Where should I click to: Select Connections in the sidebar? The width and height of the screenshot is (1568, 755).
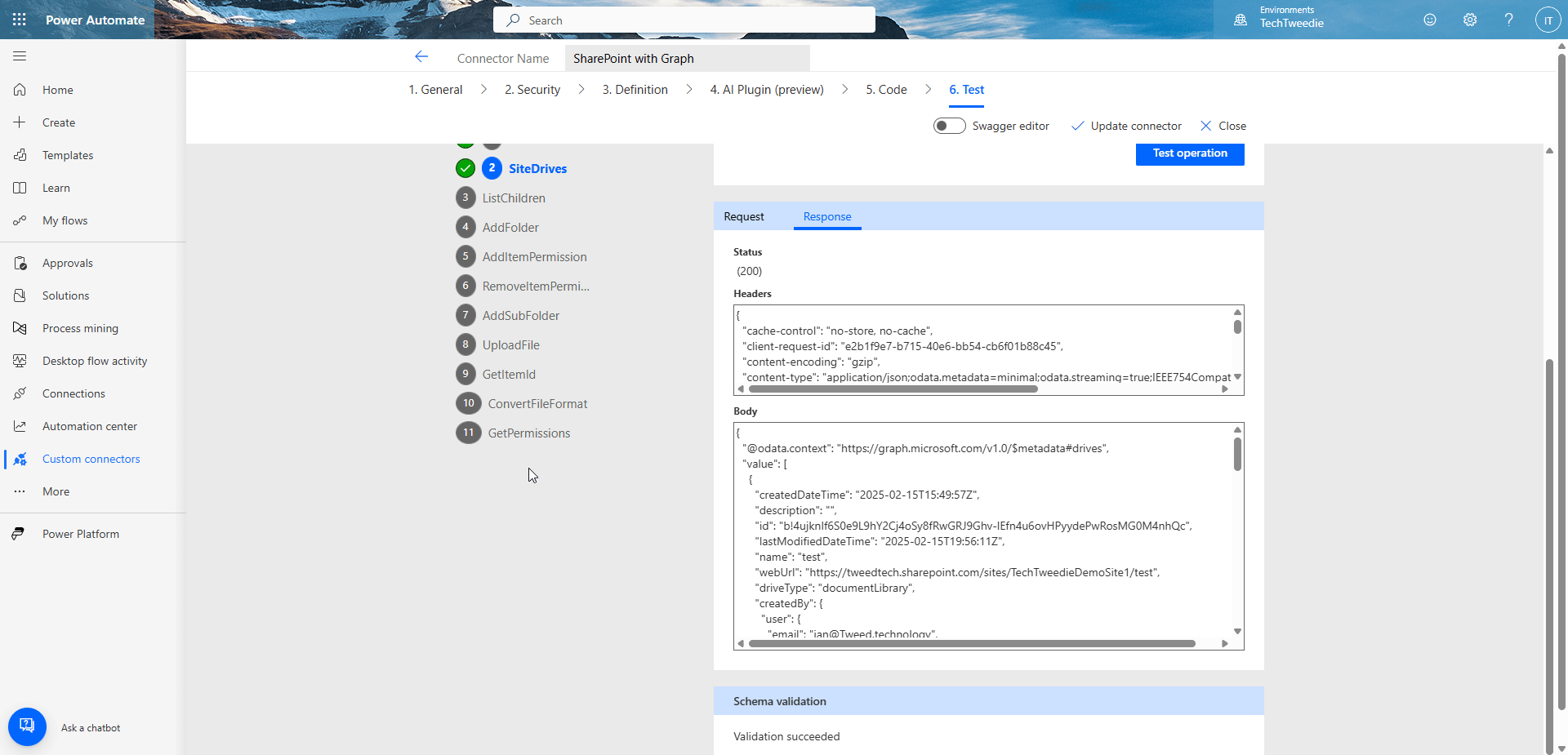point(73,393)
